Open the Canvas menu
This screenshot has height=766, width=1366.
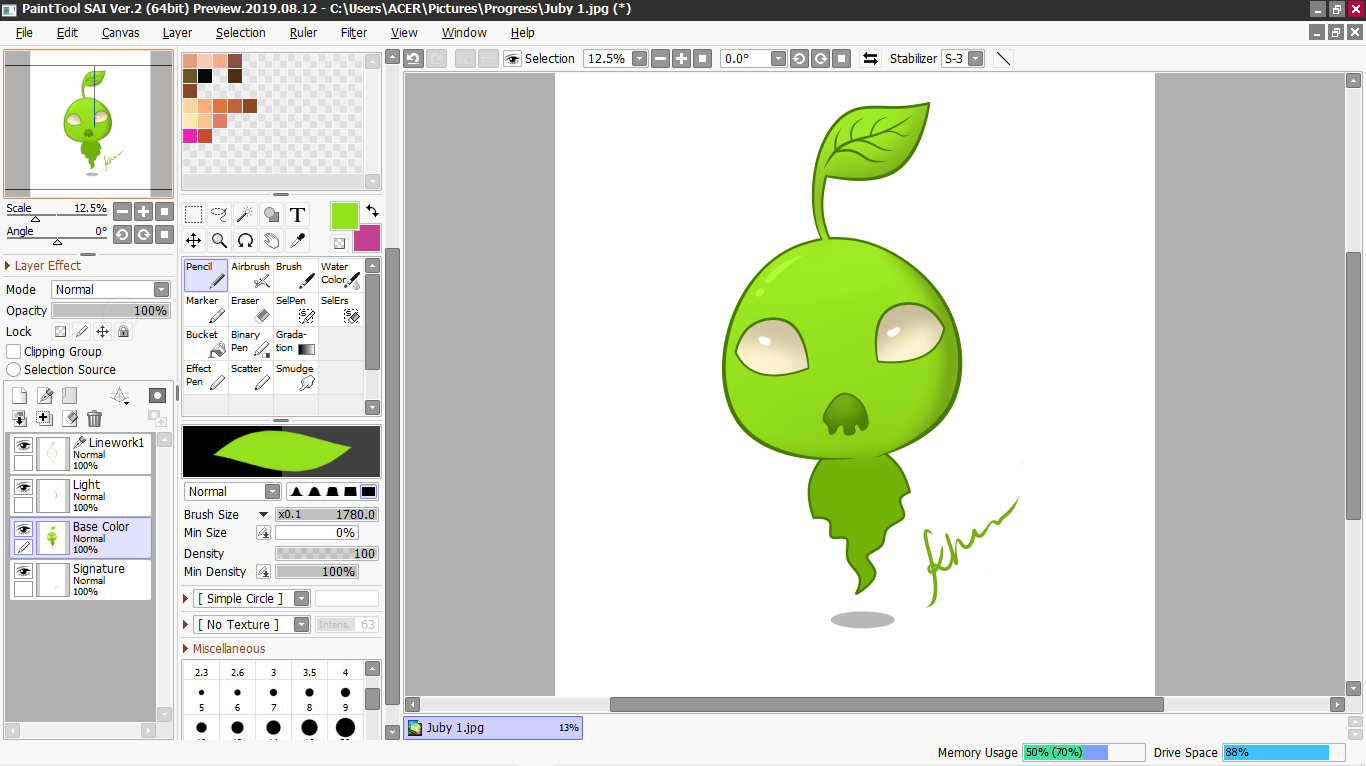pos(120,32)
